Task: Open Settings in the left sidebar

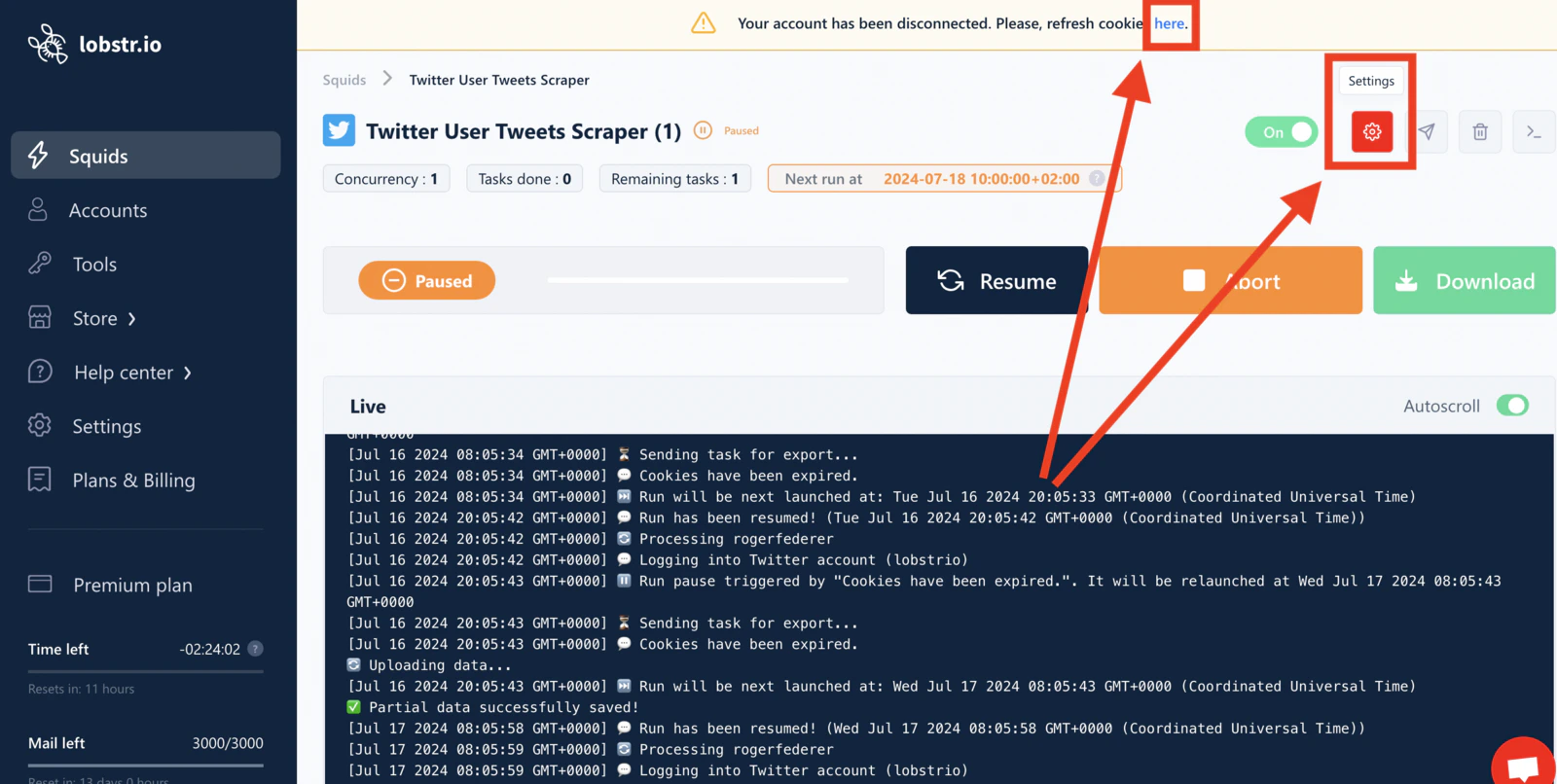Action: point(107,426)
